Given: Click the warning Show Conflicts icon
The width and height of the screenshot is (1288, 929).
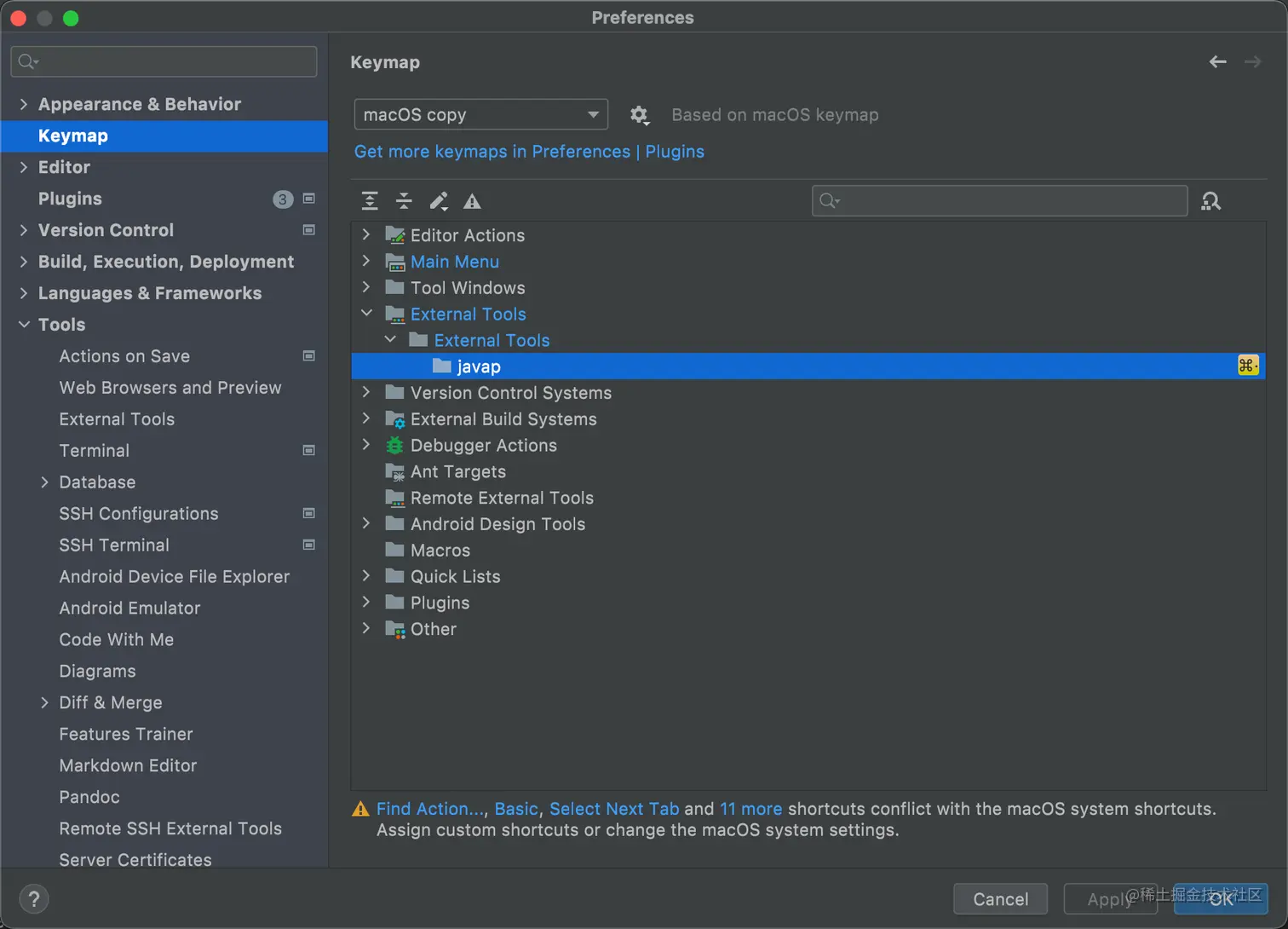Looking at the screenshot, I should [x=472, y=201].
